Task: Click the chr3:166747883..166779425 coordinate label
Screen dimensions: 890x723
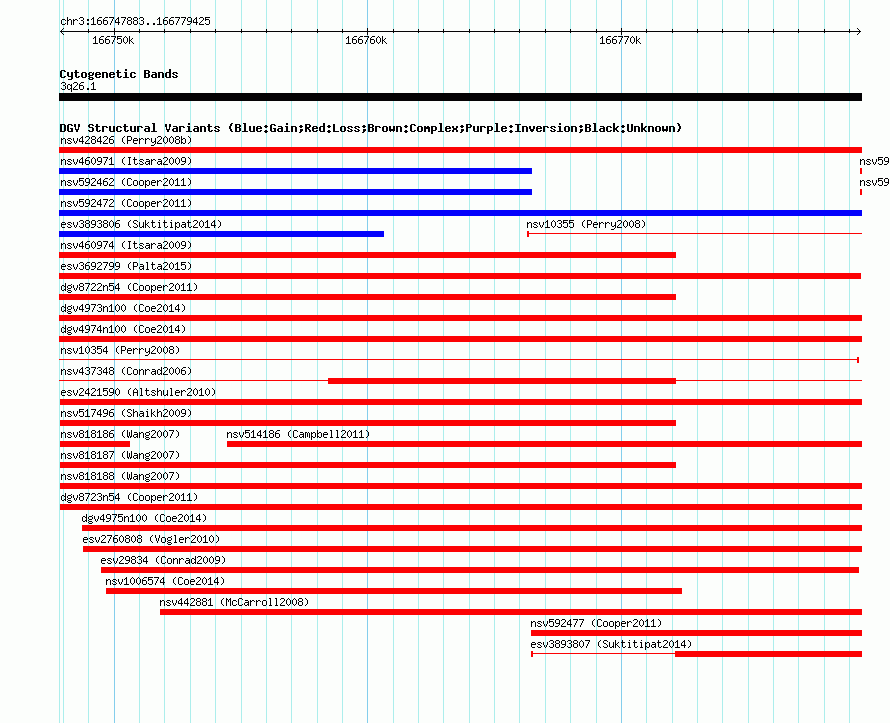Action: tap(135, 21)
